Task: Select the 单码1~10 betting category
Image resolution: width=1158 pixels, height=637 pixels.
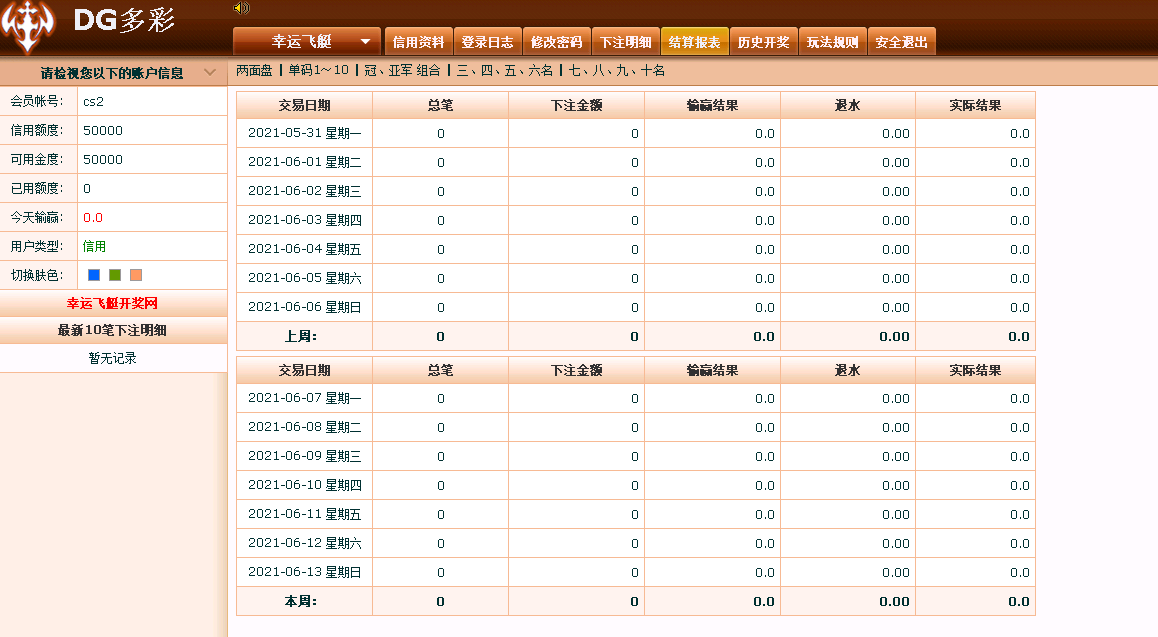Action: [x=319, y=71]
